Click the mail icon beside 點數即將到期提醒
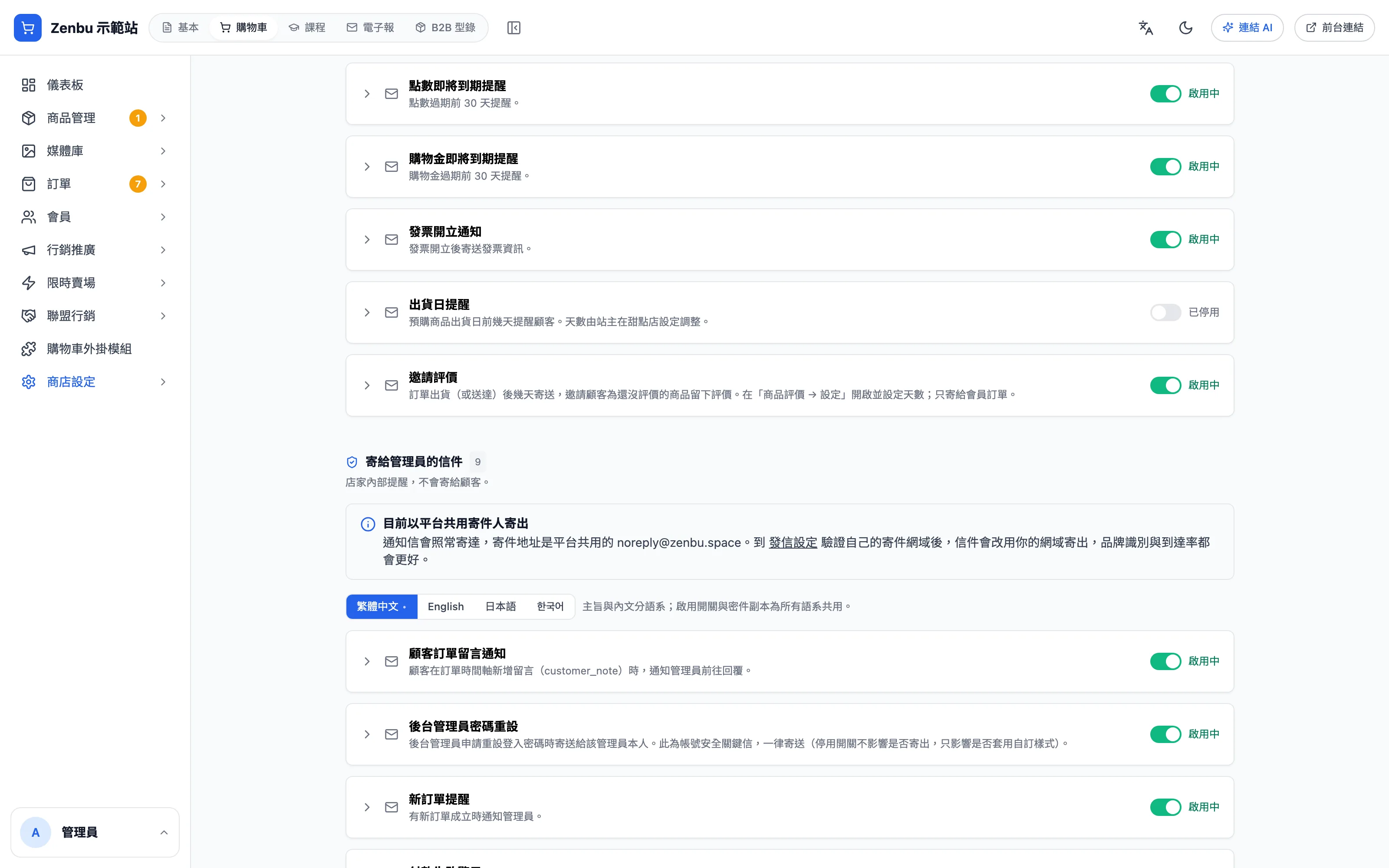Screen dimensions: 1389x868 (392, 94)
